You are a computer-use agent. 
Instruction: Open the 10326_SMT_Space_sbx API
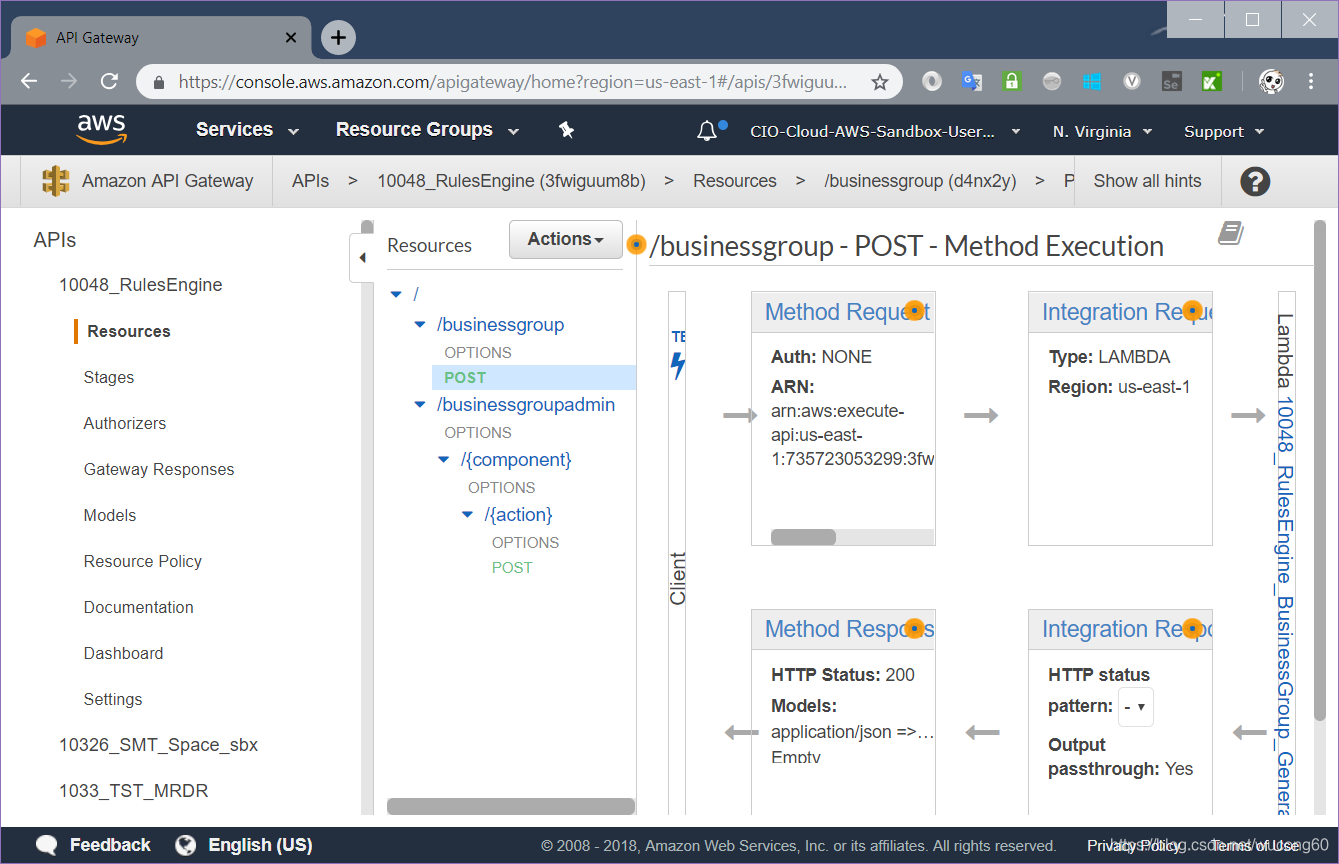tap(158, 745)
